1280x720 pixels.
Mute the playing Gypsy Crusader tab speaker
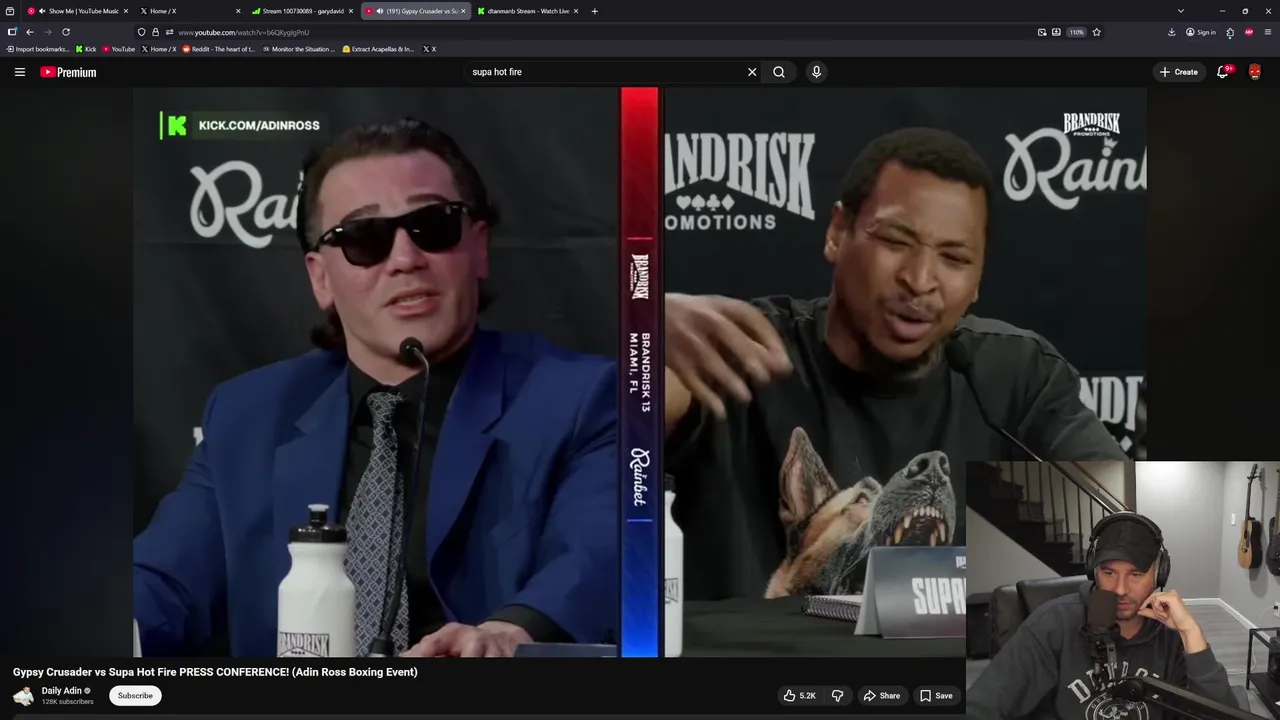379,11
